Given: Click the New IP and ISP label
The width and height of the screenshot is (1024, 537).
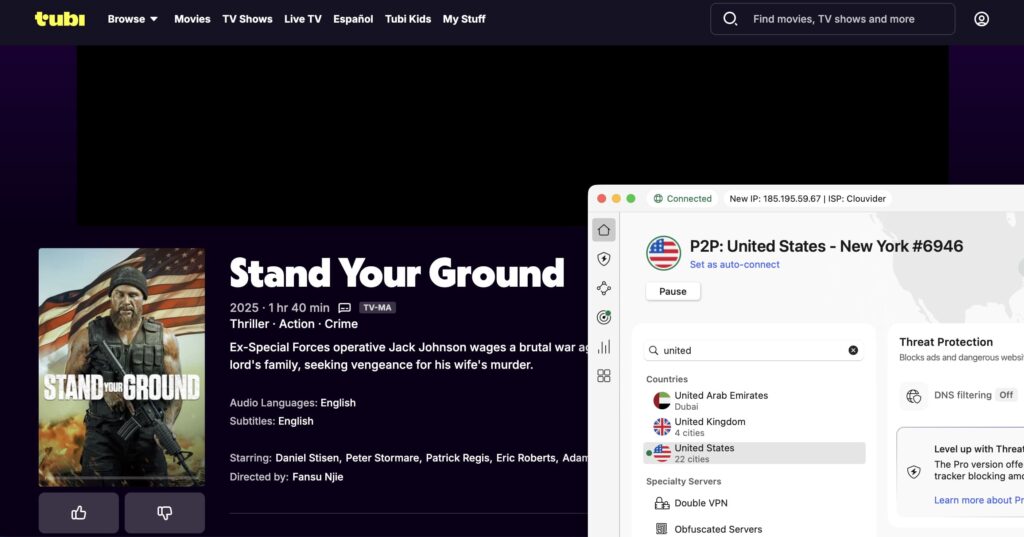Looking at the screenshot, I should pyautogui.click(x=807, y=199).
